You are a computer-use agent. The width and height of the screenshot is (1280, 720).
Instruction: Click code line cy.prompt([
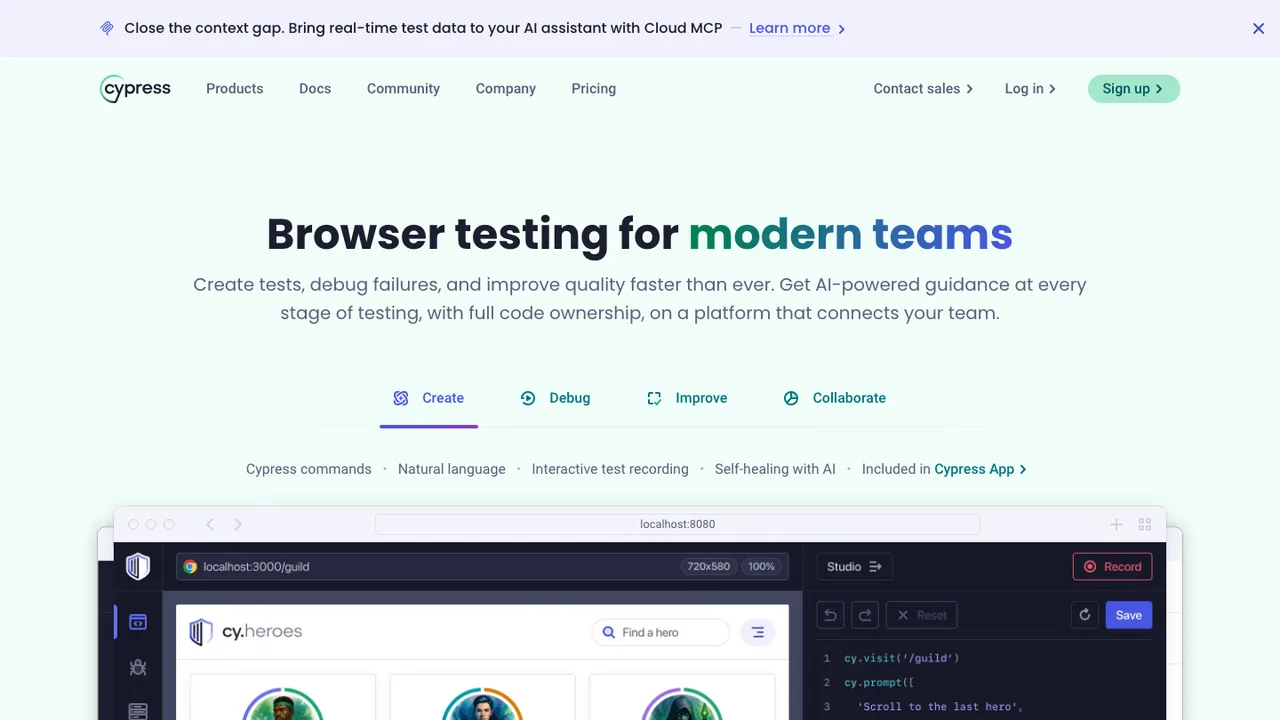[879, 682]
